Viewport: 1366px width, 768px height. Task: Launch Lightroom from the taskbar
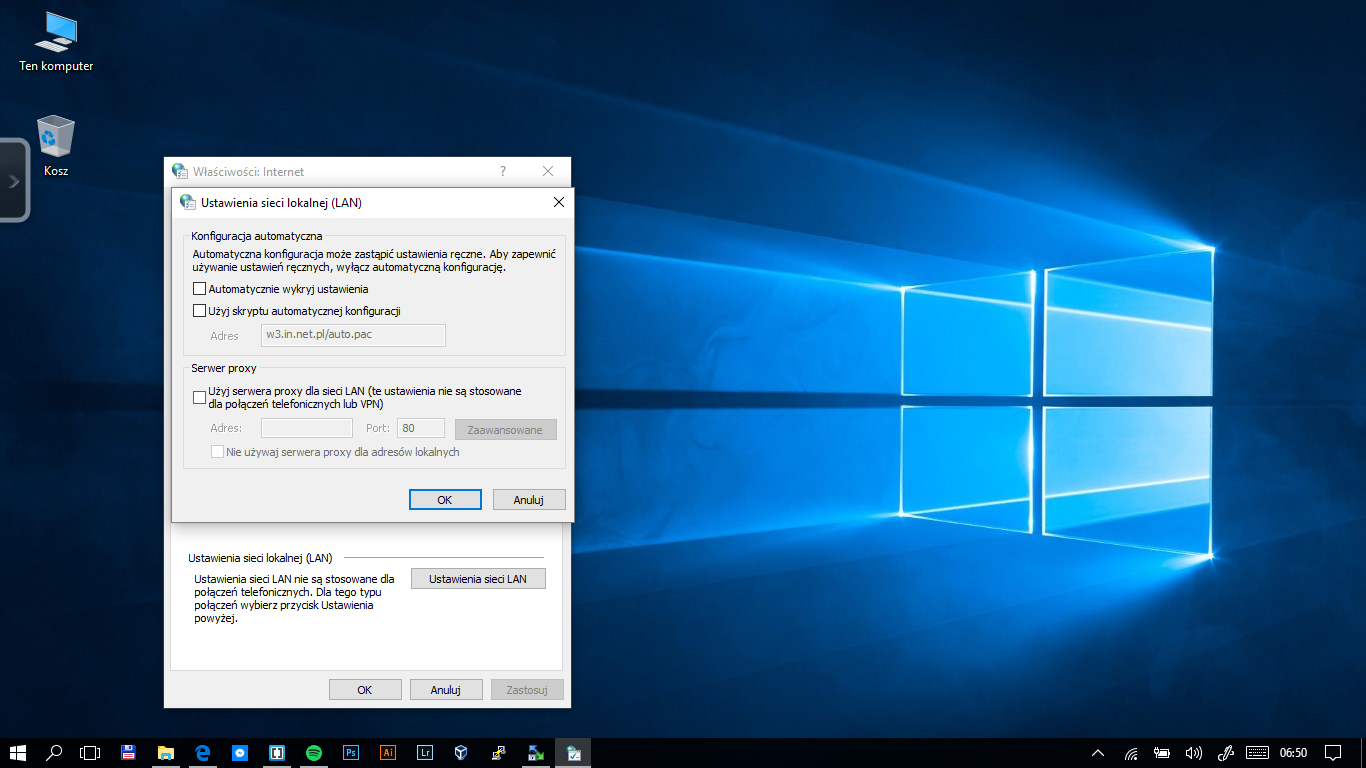pos(425,753)
